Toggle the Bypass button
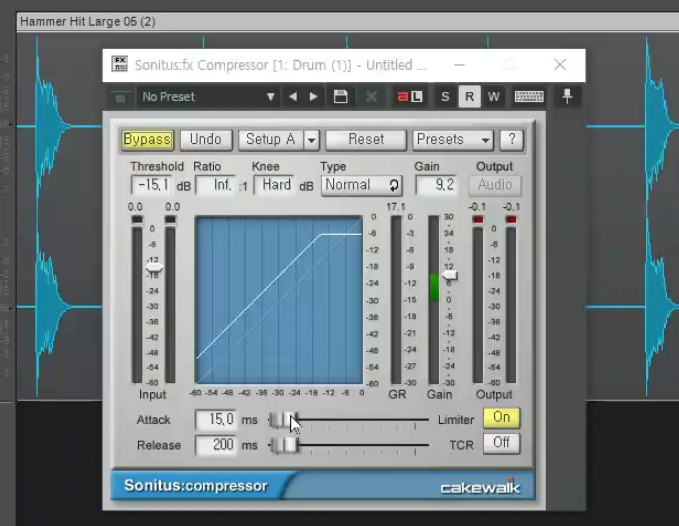The image size is (679, 526). tap(147, 140)
